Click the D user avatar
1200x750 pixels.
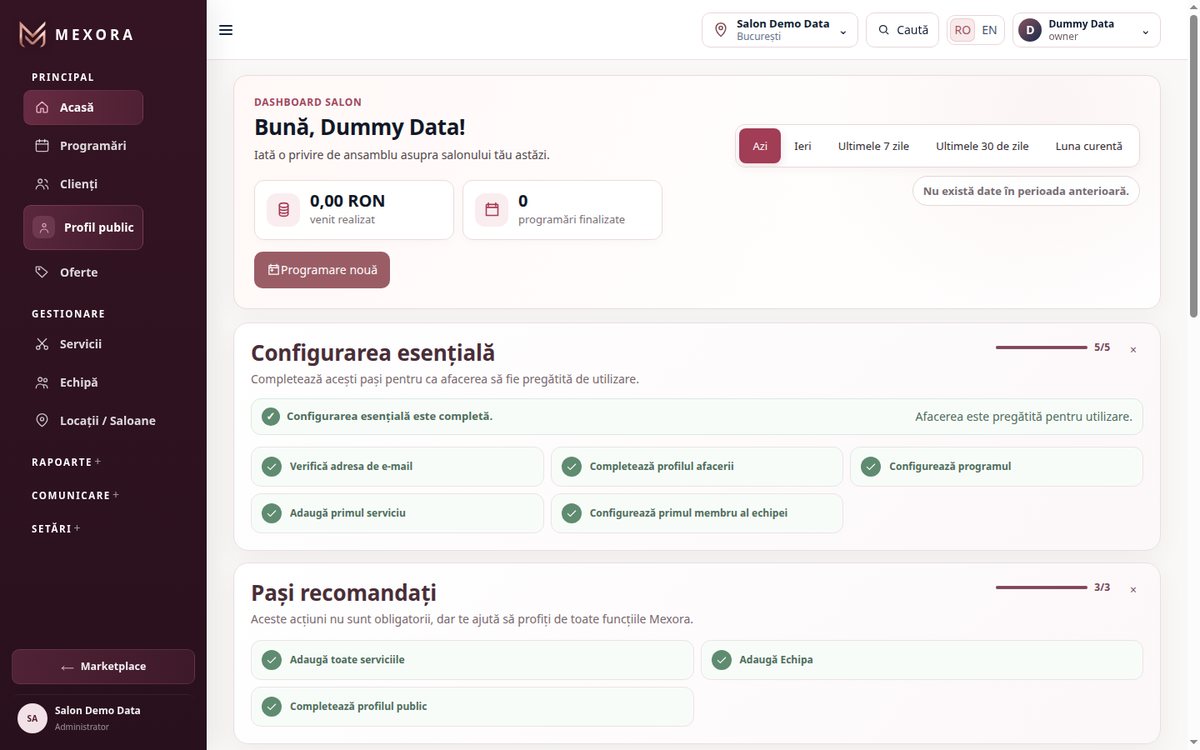(1030, 30)
